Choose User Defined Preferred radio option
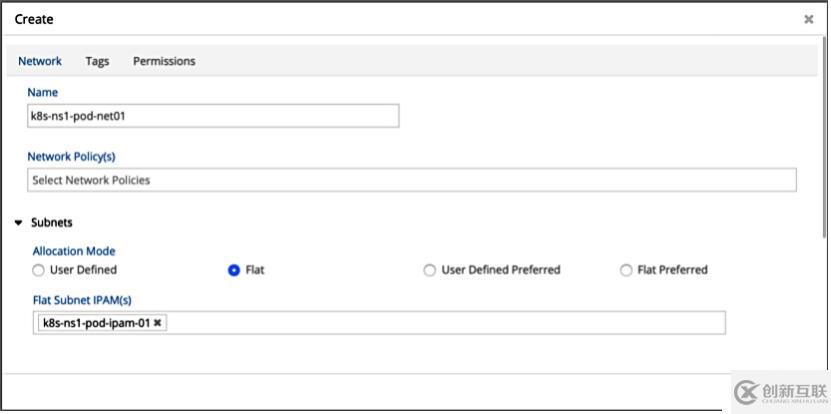This screenshot has height=414, width=831. [430, 270]
